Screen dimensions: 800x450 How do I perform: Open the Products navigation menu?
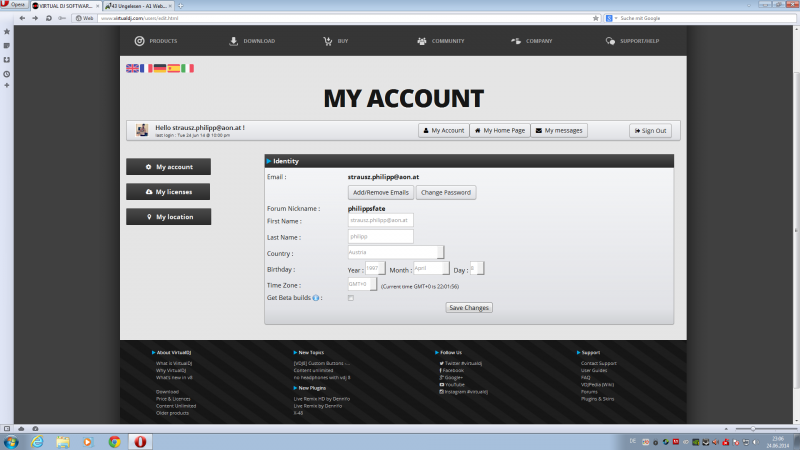coord(156,41)
